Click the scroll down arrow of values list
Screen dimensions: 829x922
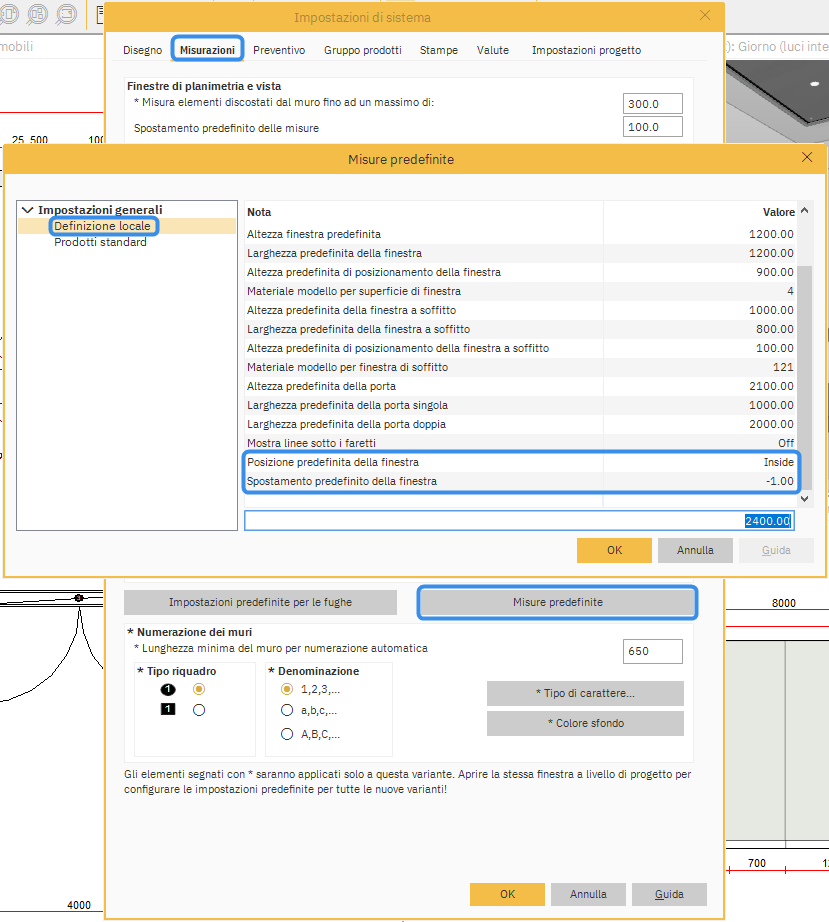pyautogui.click(x=806, y=498)
